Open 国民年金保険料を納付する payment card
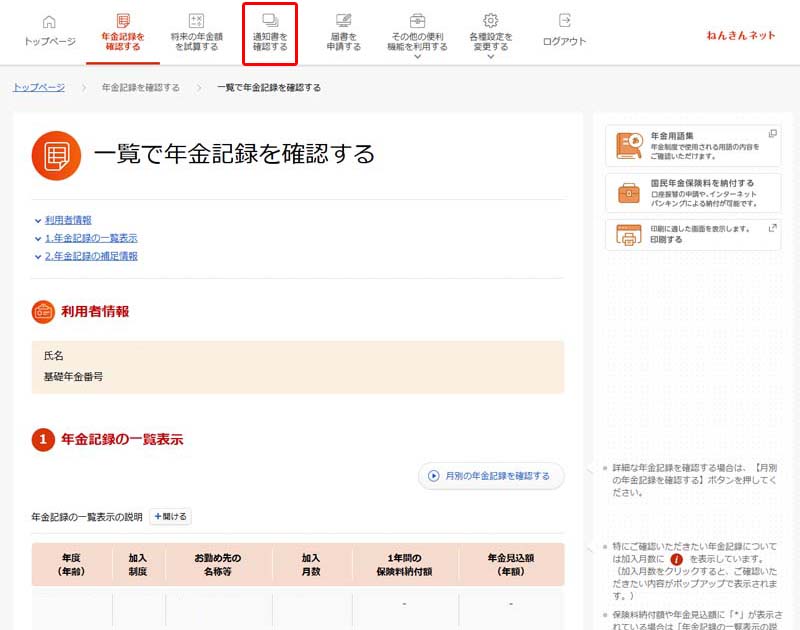 point(692,191)
